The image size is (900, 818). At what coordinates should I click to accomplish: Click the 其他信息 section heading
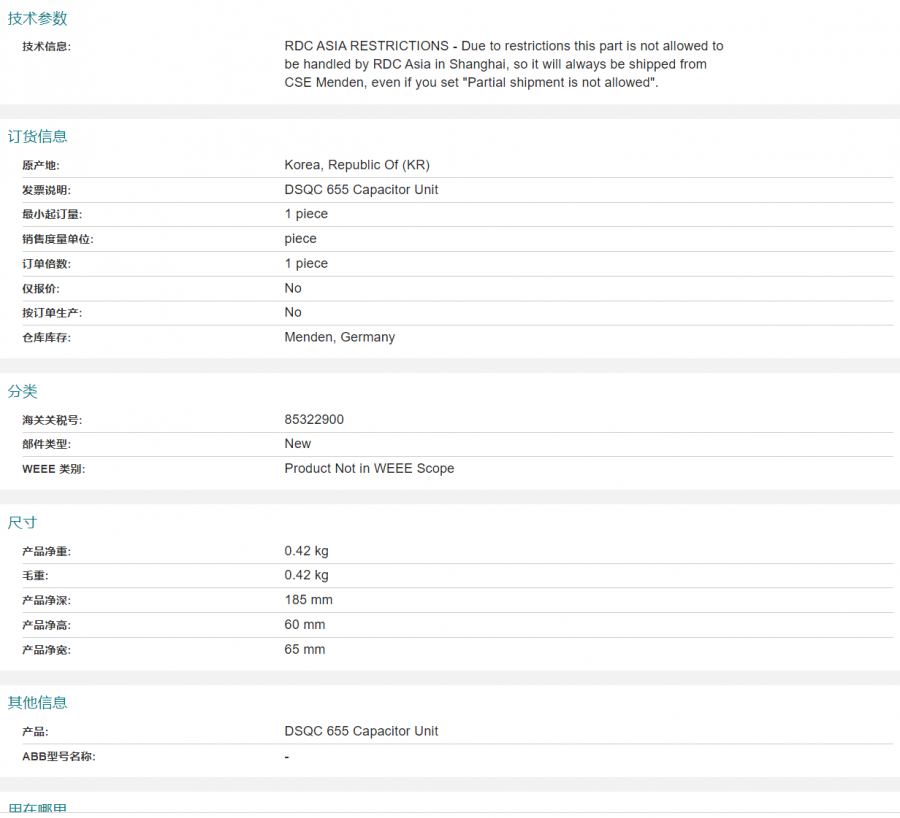pos(37,703)
